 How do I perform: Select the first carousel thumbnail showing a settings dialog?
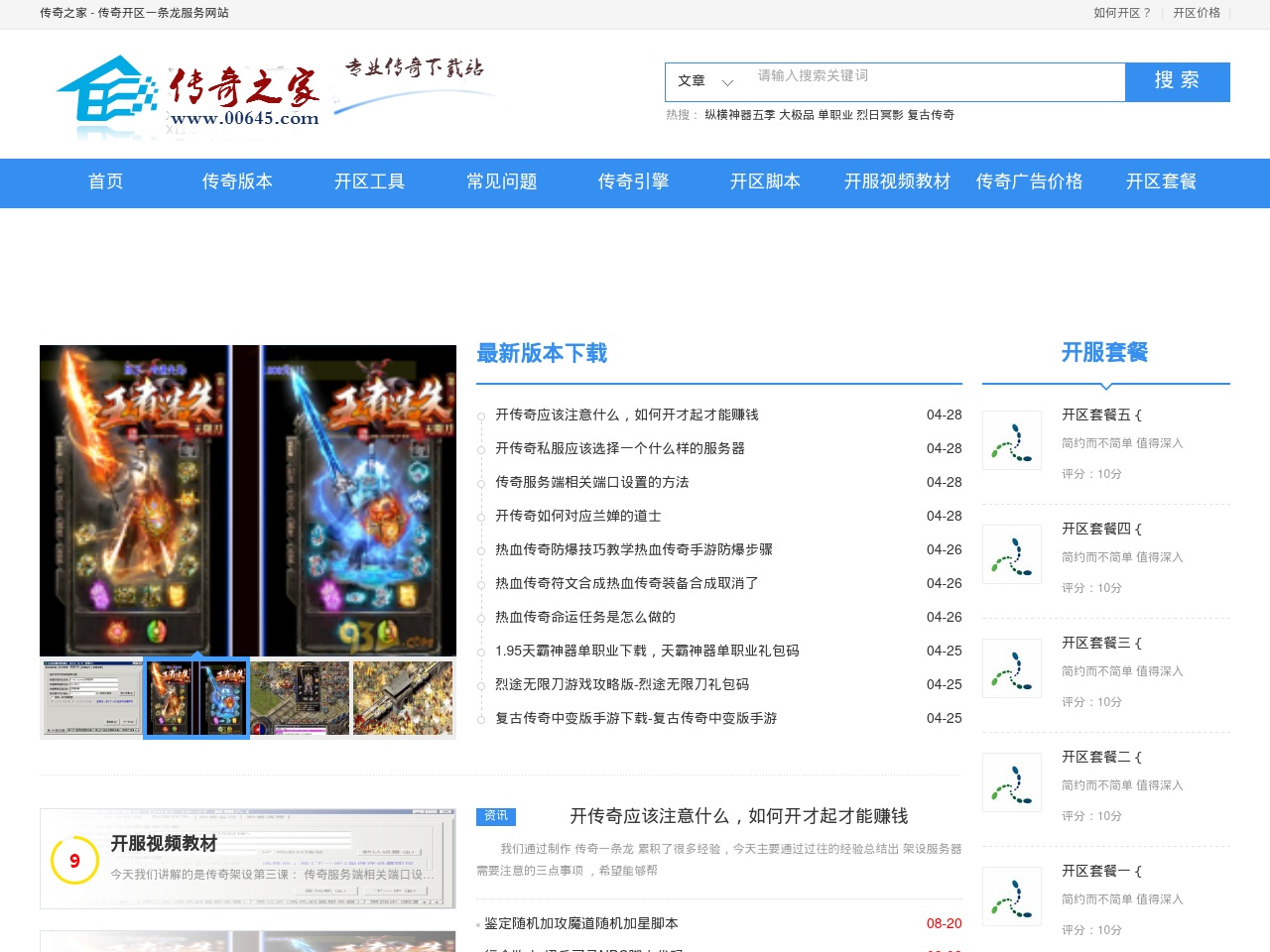coord(92,698)
